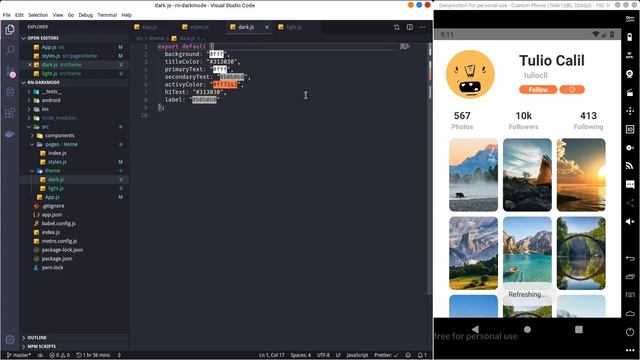
Task: Click the background white color swatch
Action: (216, 54)
